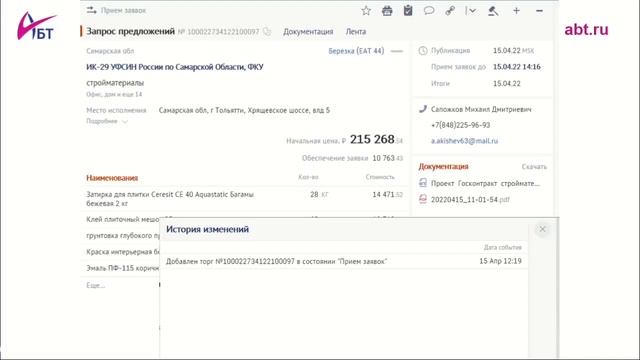Open the 20220415_11-01-54.pdf file
Screen dimensions: 640x360
(470, 200)
